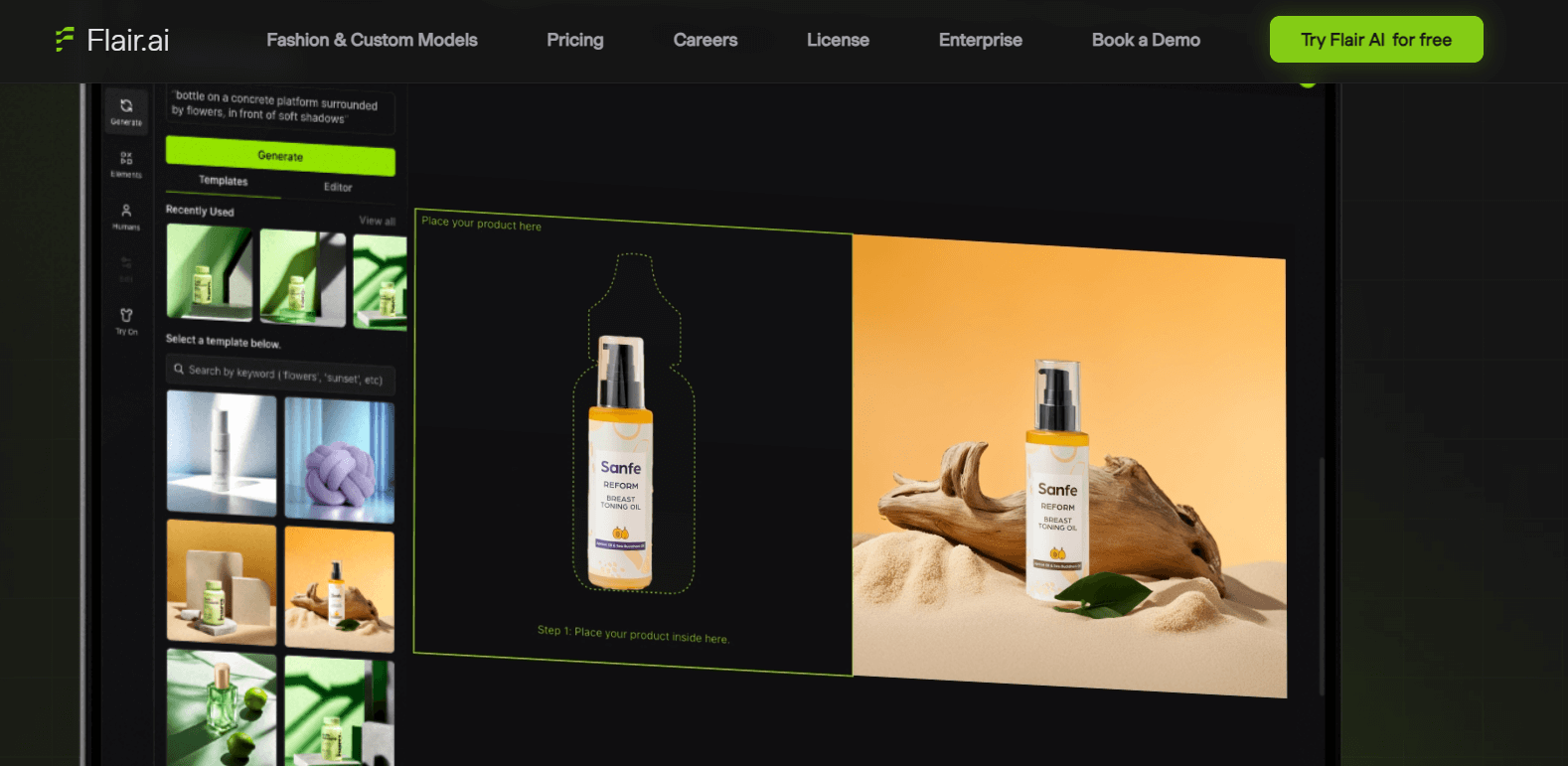Choose the driftwood and sand template
The width and height of the screenshot is (1568, 766).
340,589
